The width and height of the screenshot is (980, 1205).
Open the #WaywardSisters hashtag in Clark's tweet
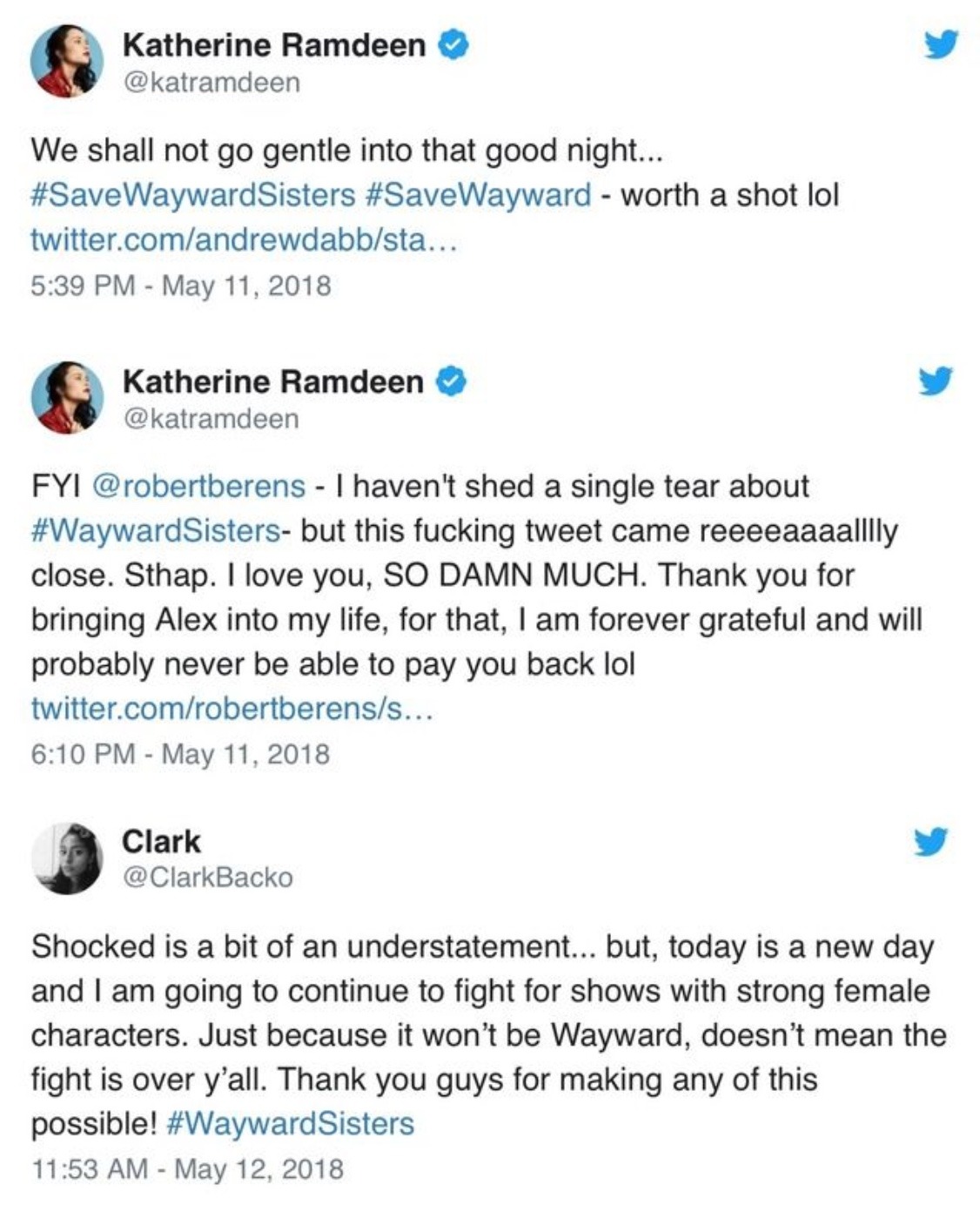pos(289,1123)
